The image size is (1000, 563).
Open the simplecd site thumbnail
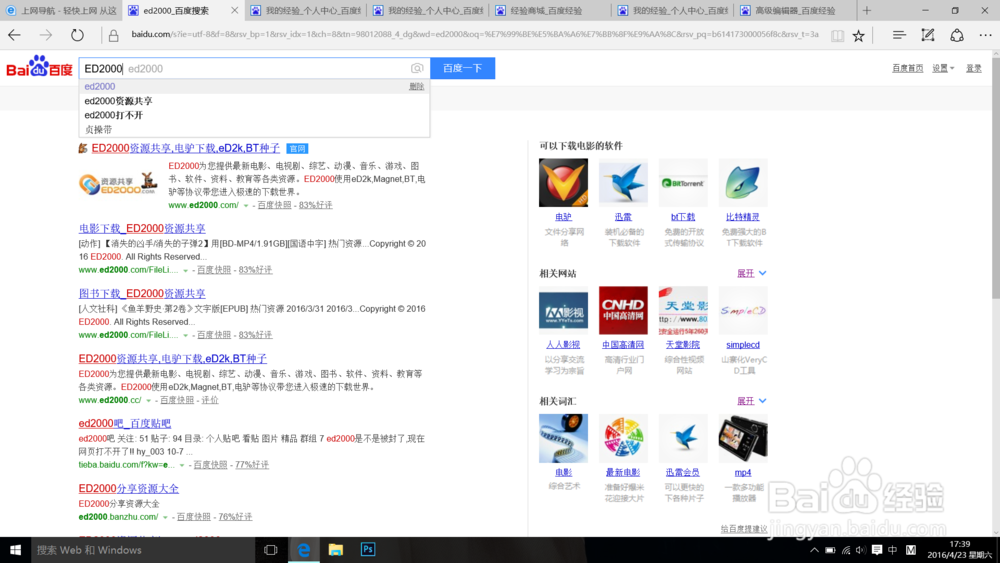[743, 311]
